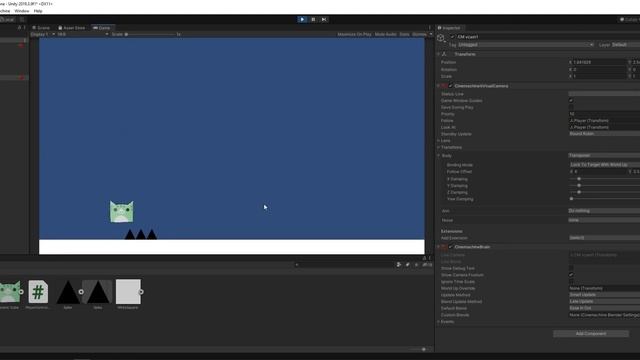Open the Layer Default dropdown
Screen dimensions: 640x360
626,44
